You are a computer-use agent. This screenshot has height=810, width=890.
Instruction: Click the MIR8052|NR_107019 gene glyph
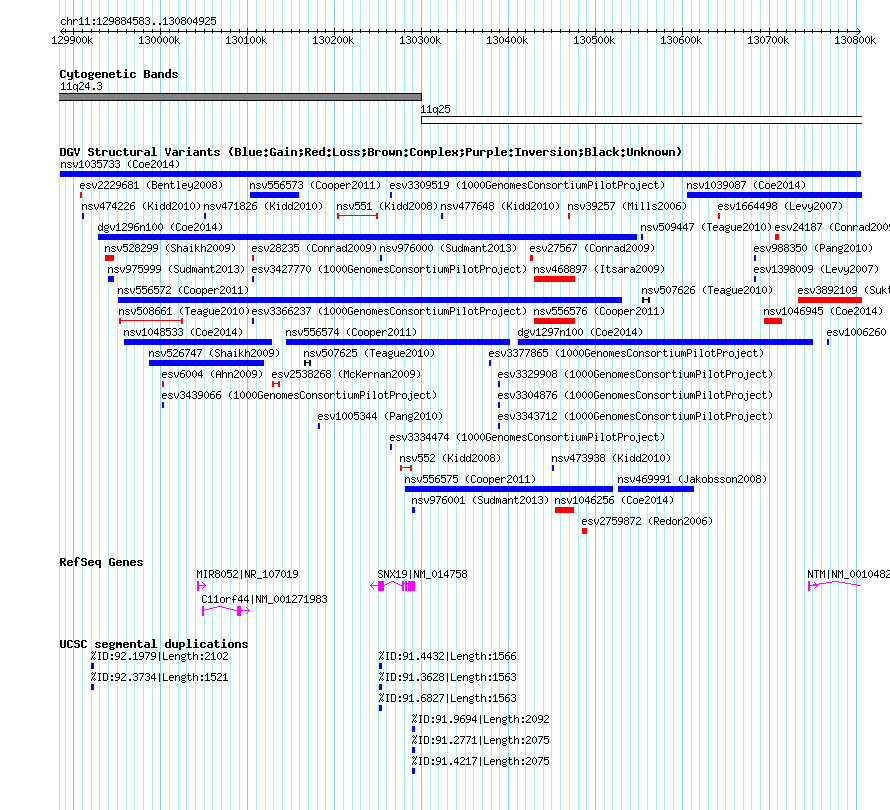pyautogui.click(x=201, y=586)
